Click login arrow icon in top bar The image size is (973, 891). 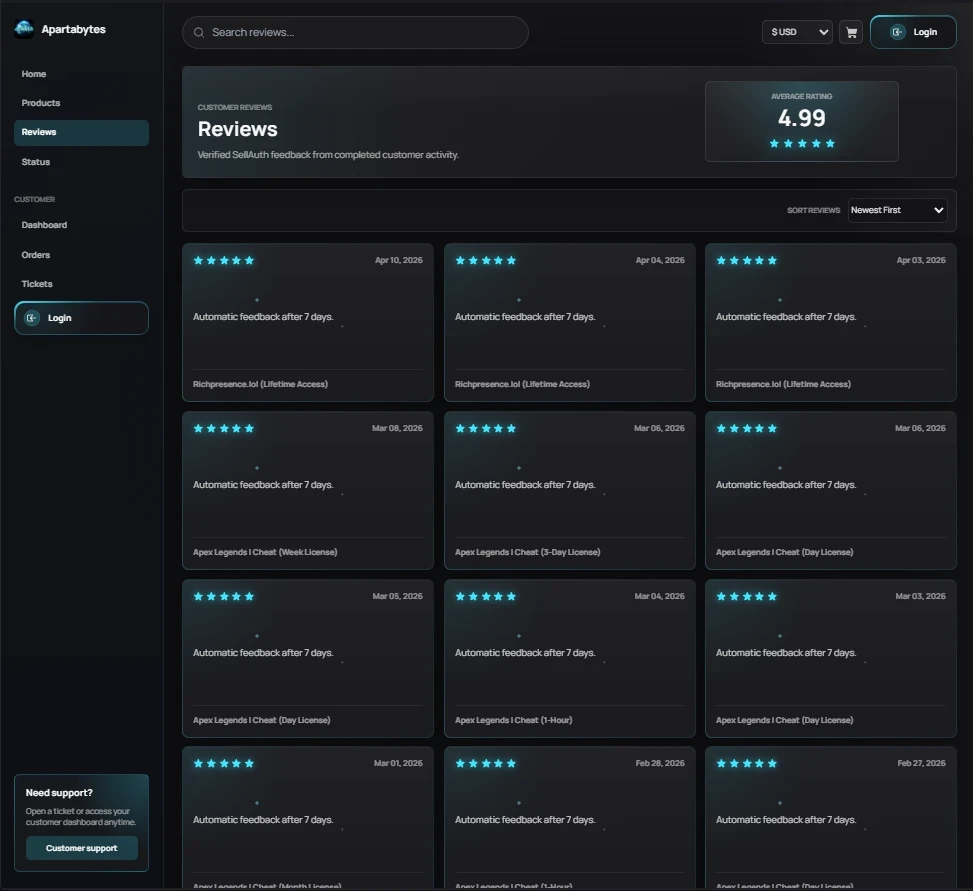897,32
